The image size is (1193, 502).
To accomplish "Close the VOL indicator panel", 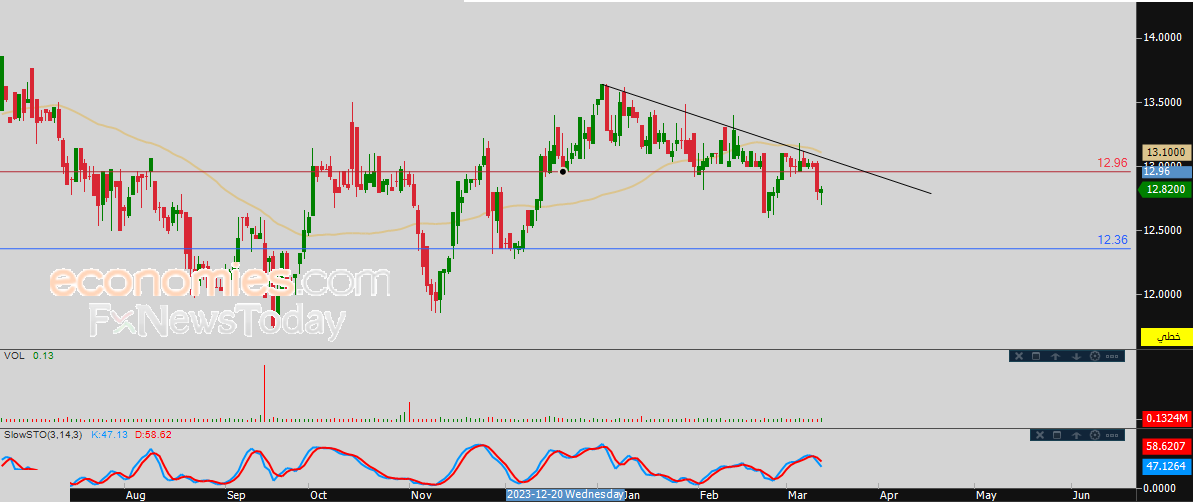I will [1019, 356].
